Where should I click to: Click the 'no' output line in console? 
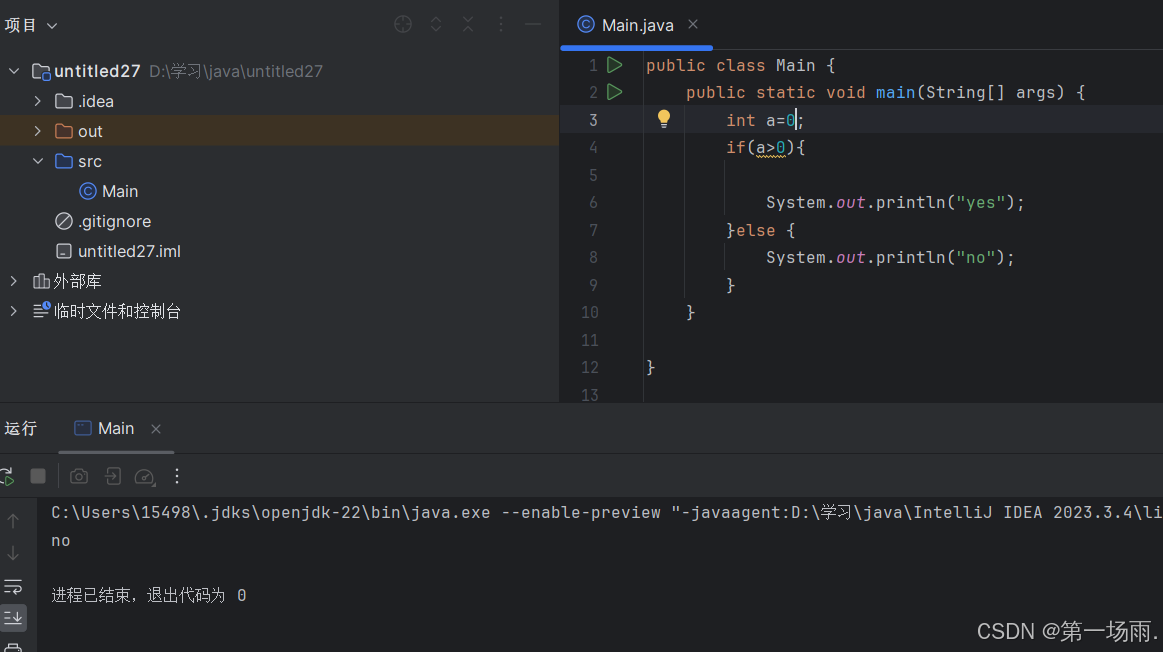pos(61,541)
